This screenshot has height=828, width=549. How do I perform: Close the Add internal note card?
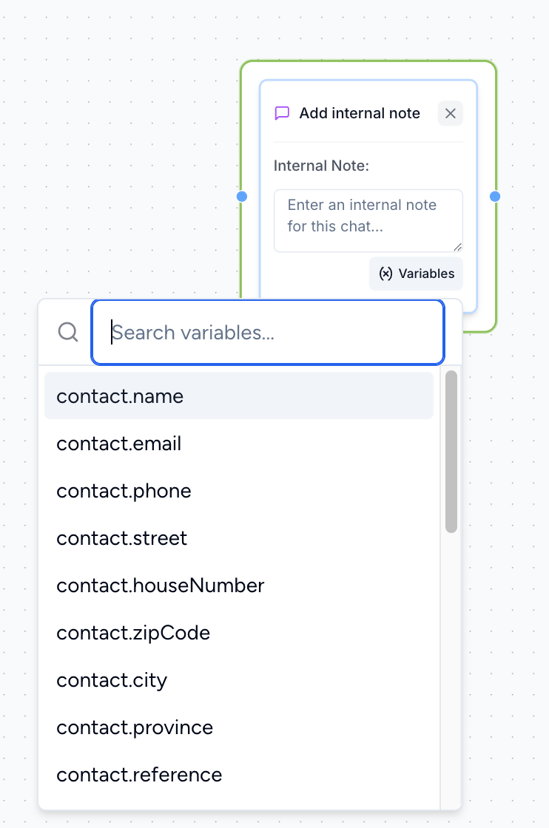pyautogui.click(x=450, y=113)
